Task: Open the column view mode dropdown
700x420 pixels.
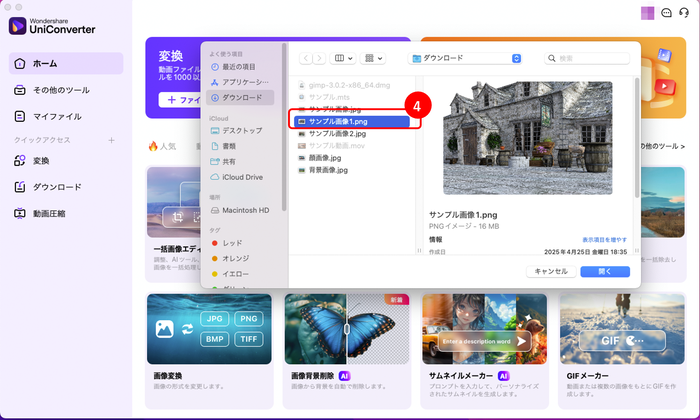Action: click(343, 58)
